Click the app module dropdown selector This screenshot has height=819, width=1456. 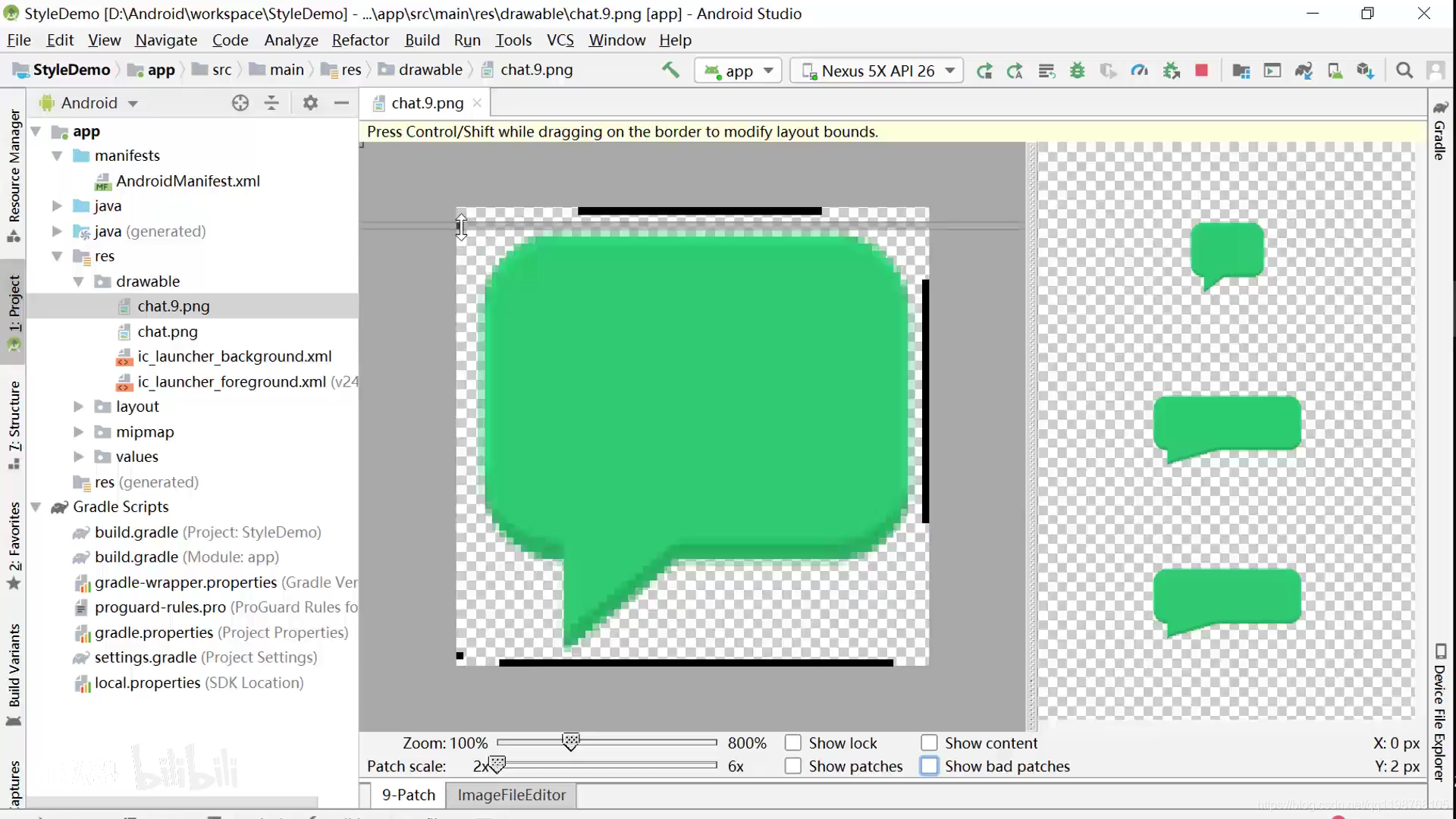click(737, 69)
